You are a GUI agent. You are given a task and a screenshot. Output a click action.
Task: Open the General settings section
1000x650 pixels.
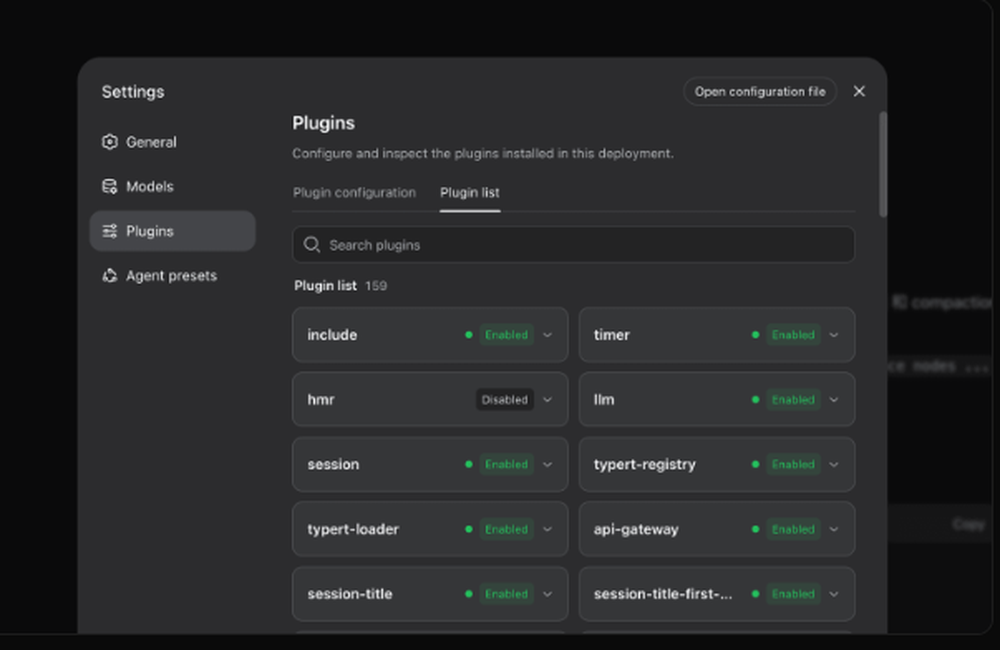tap(172, 142)
